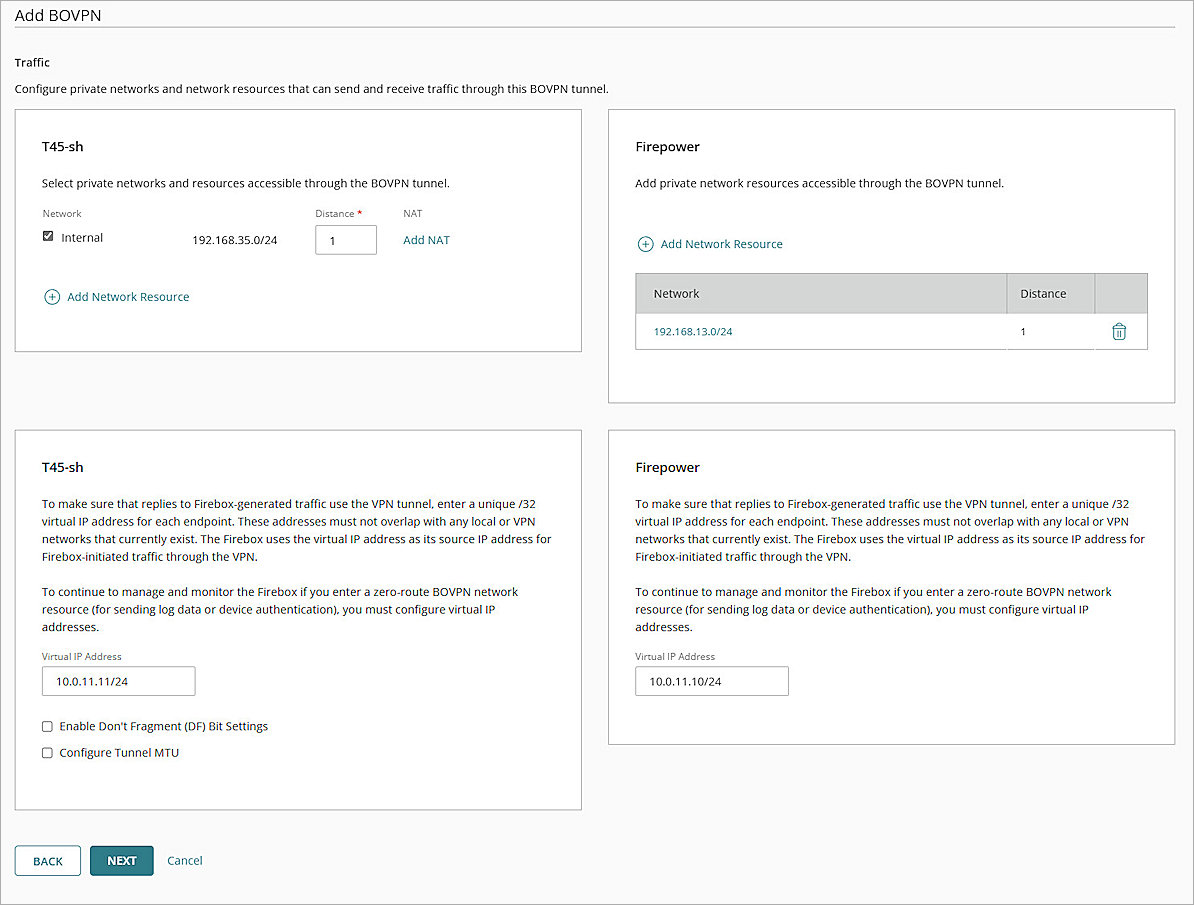Click Add Network Resource in the T45-sh panel
1194x905 pixels.
click(x=128, y=297)
